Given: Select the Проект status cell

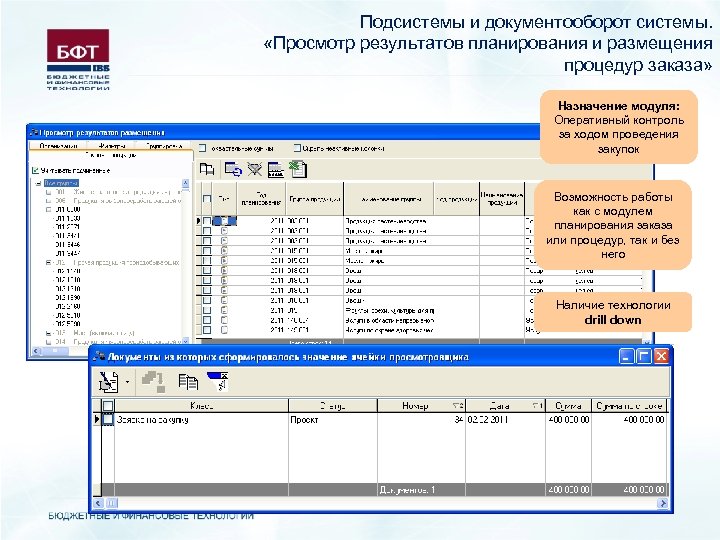Looking at the screenshot, I should coord(332,420).
